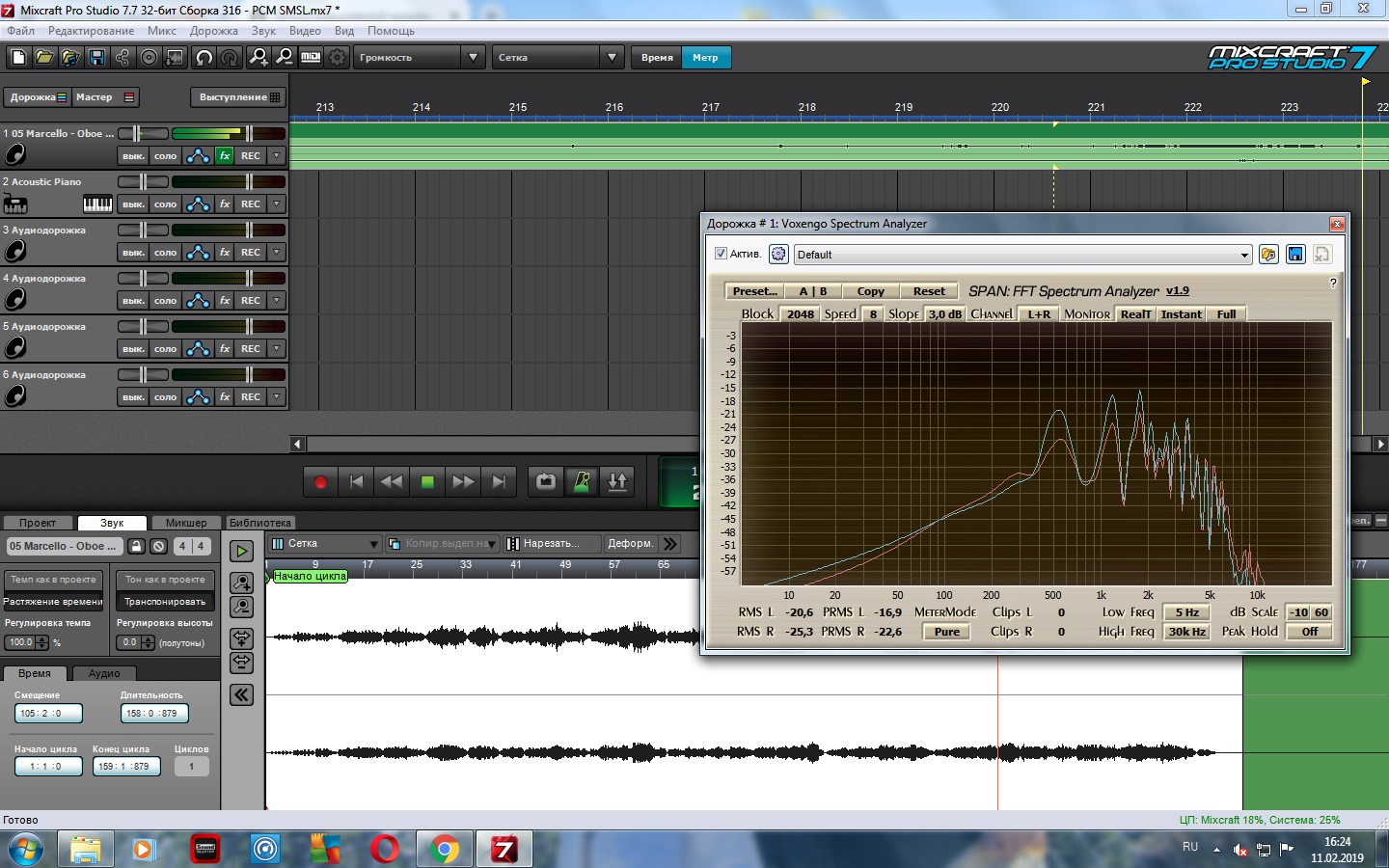Image resolution: width=1389 pixels, height=868 pixels.
Task: Adjust the pan slider on Acoustic Piano track
Action: coord(144,181)
